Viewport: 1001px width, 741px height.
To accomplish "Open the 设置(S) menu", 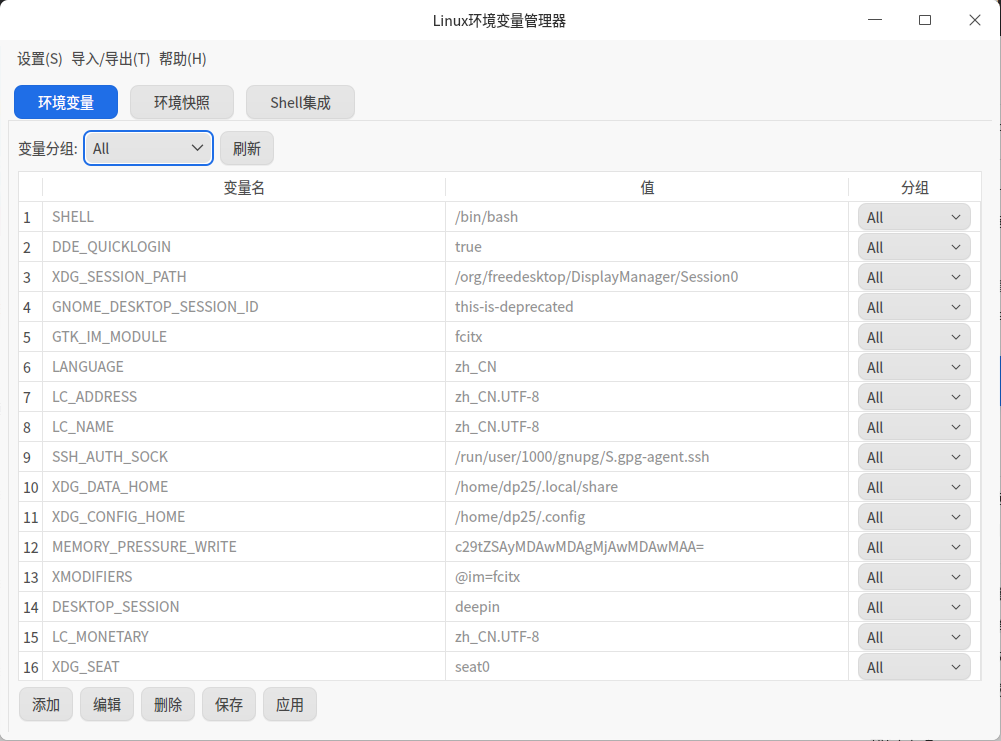I will click(x=40, y=59).
